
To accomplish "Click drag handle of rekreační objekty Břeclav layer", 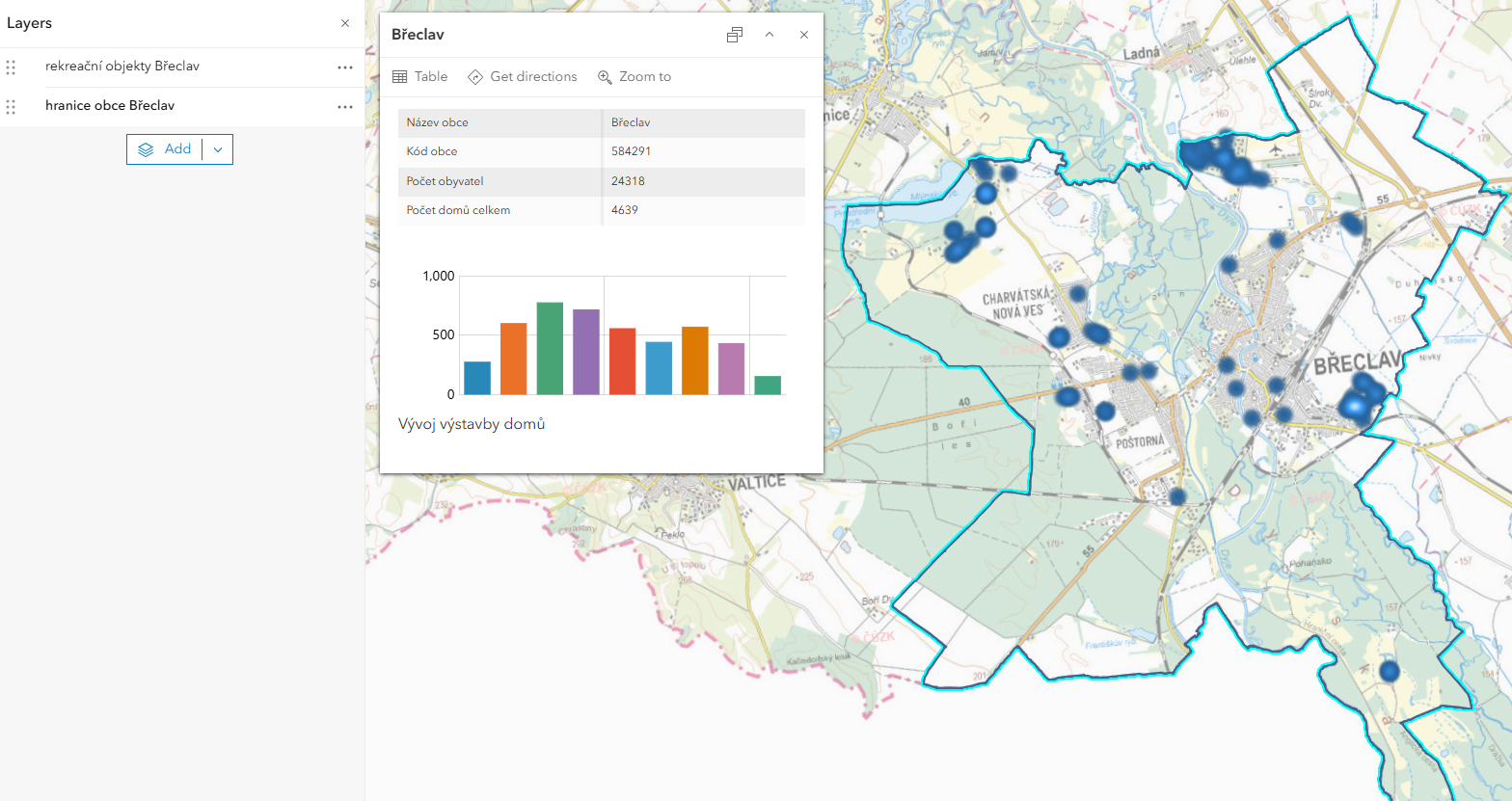I will point(11,67).
